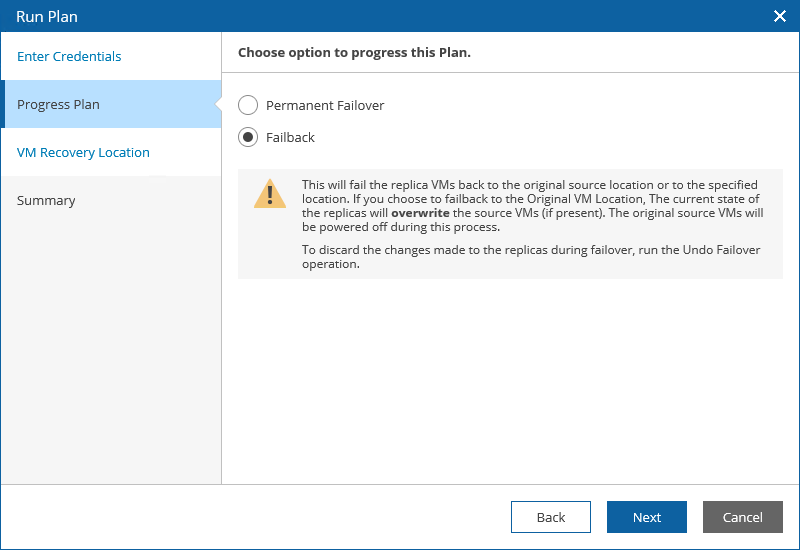This screenshot has height=550, width=800.
Task: Click the Failback option label text
Action: coord(290,137)
